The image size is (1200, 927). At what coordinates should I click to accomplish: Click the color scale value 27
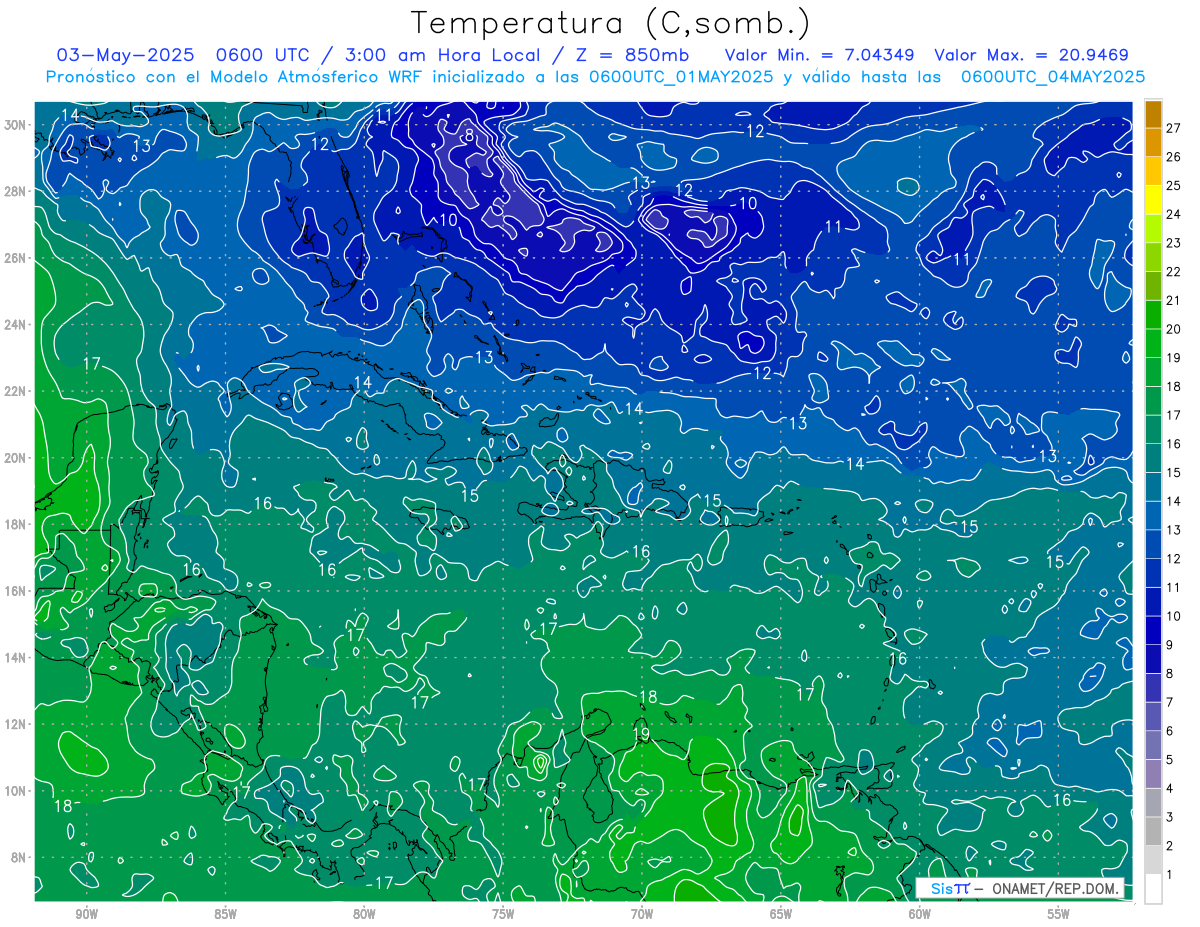pos(1174,128)
